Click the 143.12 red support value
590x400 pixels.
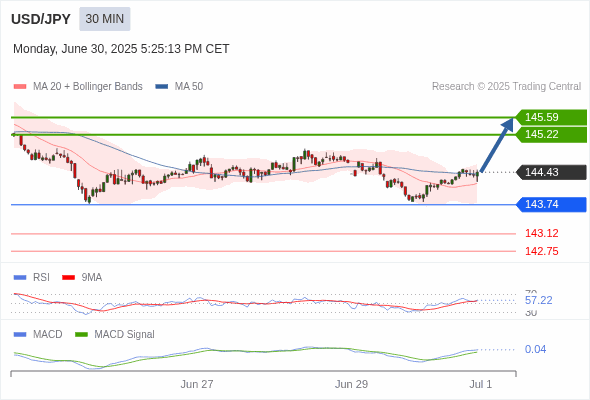[541, 233]
